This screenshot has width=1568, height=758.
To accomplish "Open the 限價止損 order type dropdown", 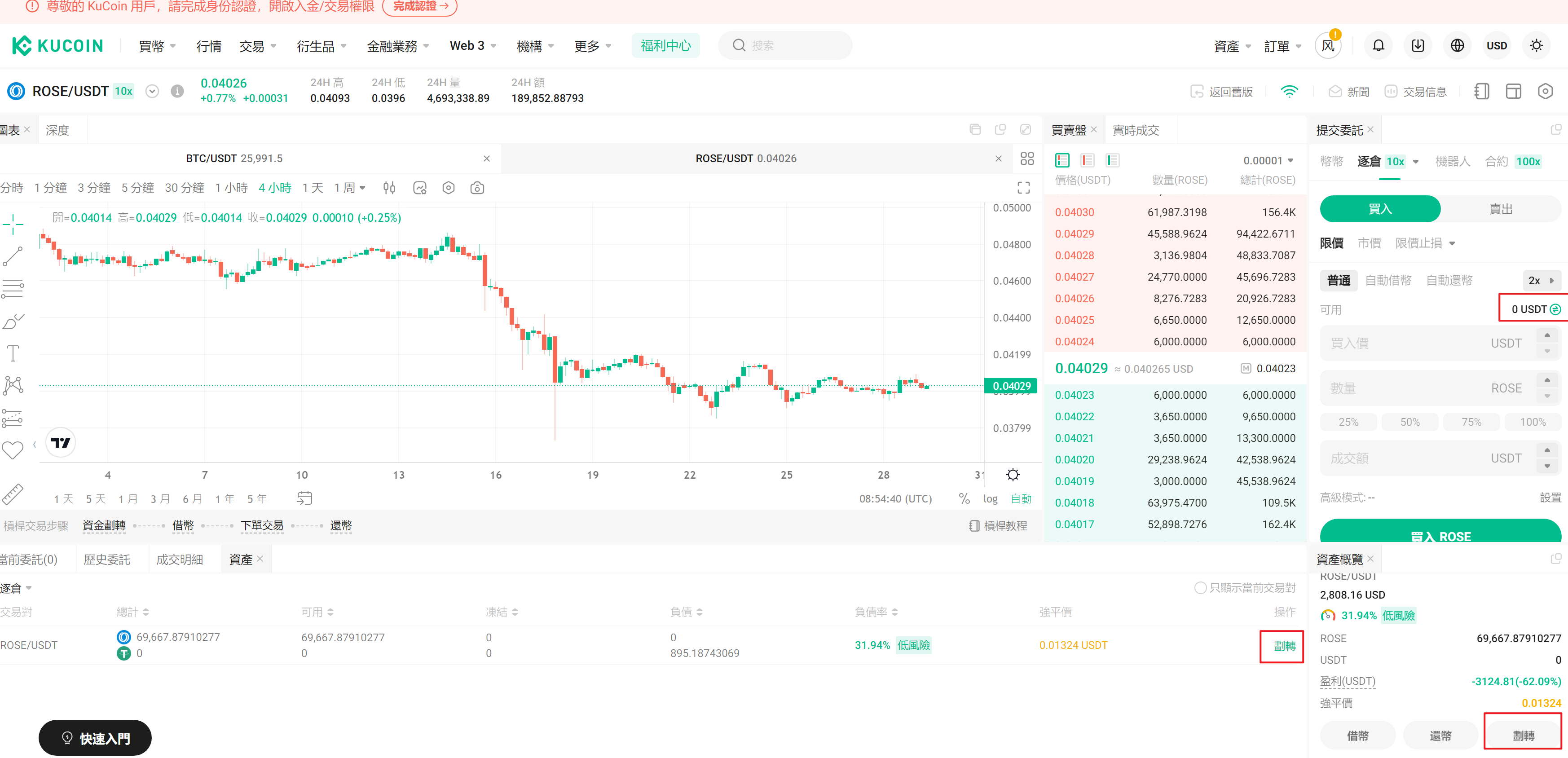I will (x=1425, y=243).
